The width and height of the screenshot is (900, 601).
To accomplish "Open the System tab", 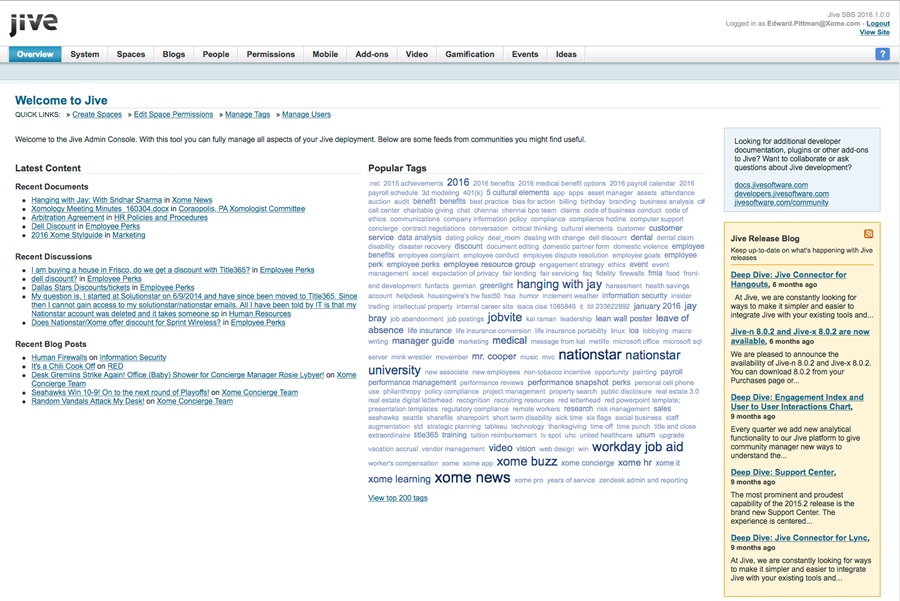I will point(85,54).
